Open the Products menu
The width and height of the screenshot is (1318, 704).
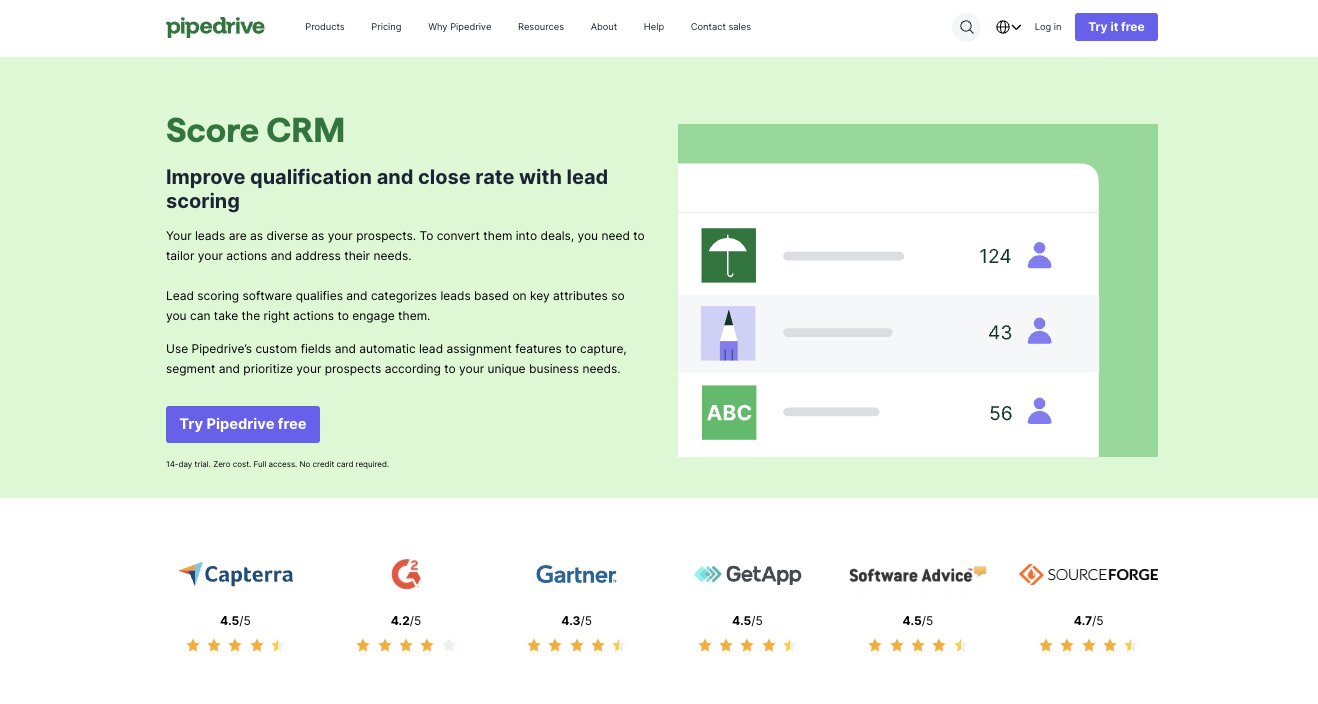click(x=325, y=27)
